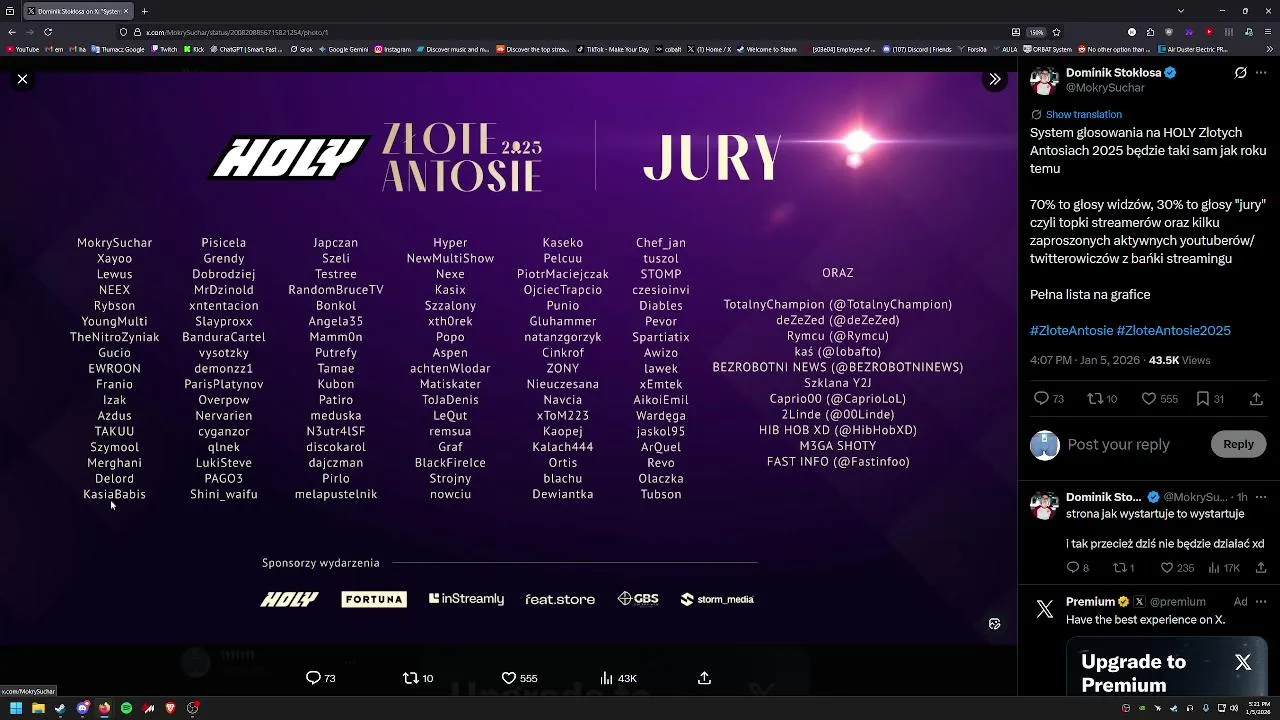Click the @MokrySuchar handle under post author
This screenshot has height=720, width=1280.
tap(1105, 88)
